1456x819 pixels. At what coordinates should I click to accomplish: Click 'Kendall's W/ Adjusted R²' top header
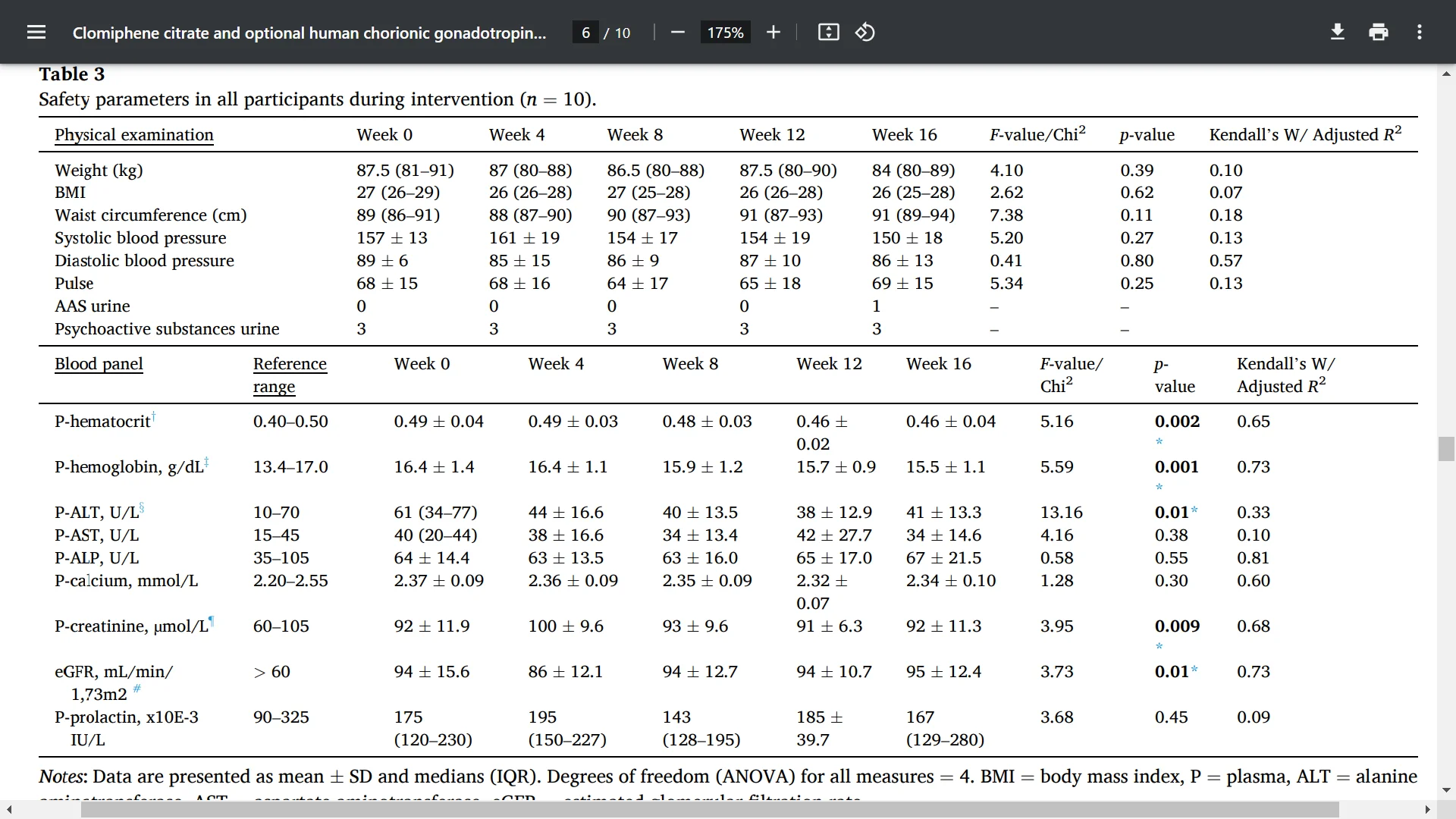click(1305, 134)
